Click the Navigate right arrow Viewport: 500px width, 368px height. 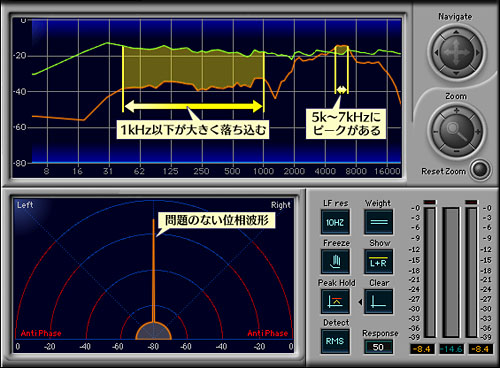pos(477,53)
